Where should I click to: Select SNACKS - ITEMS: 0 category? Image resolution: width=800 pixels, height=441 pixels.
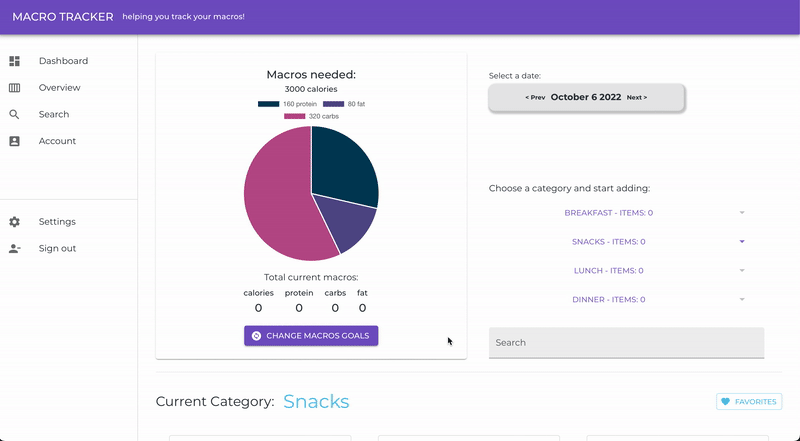point(609,241)
